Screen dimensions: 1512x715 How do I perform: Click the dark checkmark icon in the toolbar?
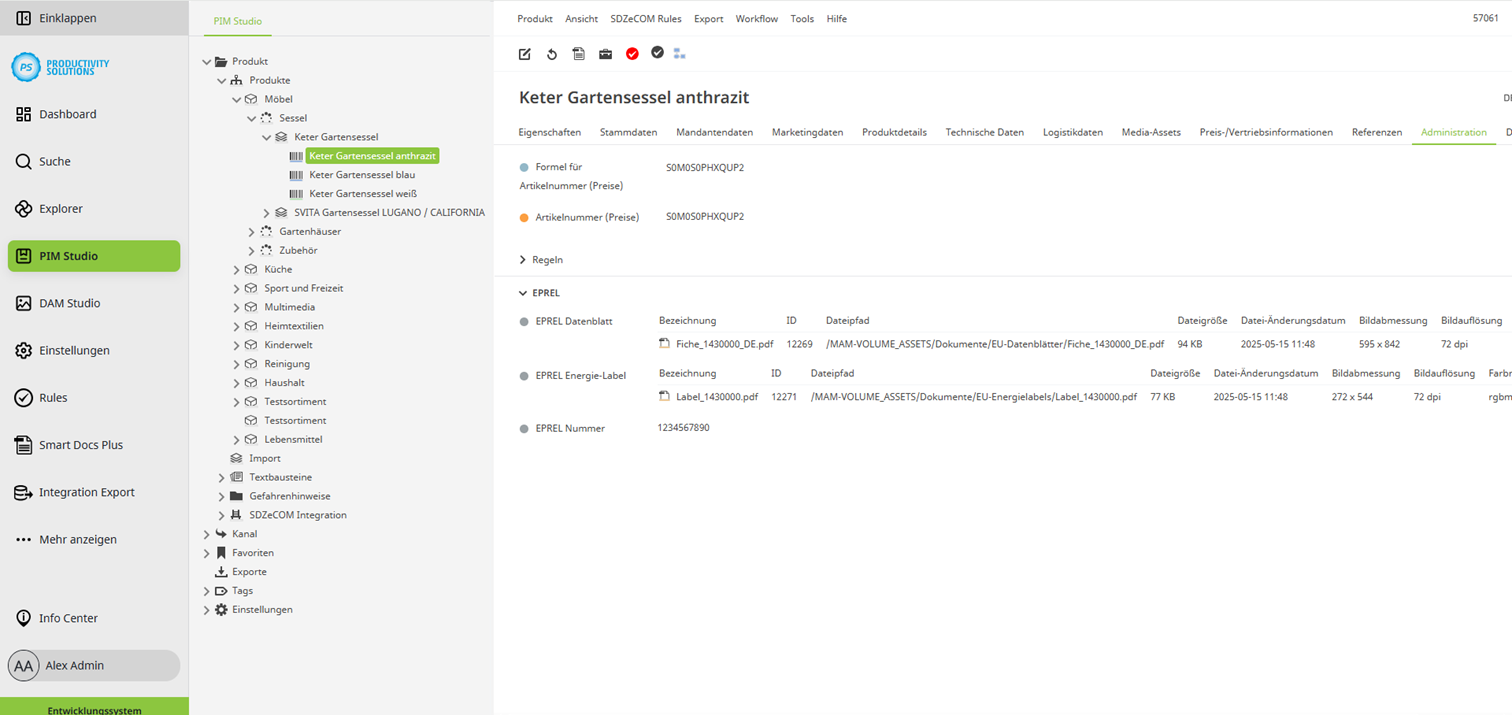click(x=657, y=54)
